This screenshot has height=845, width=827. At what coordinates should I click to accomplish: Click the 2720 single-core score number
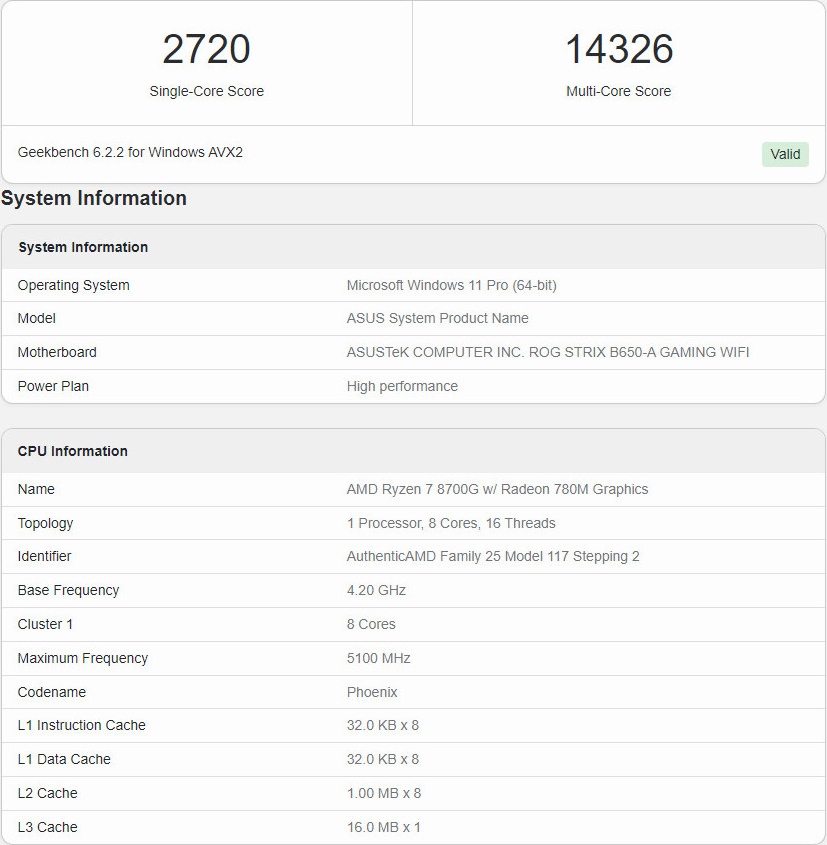206,49
